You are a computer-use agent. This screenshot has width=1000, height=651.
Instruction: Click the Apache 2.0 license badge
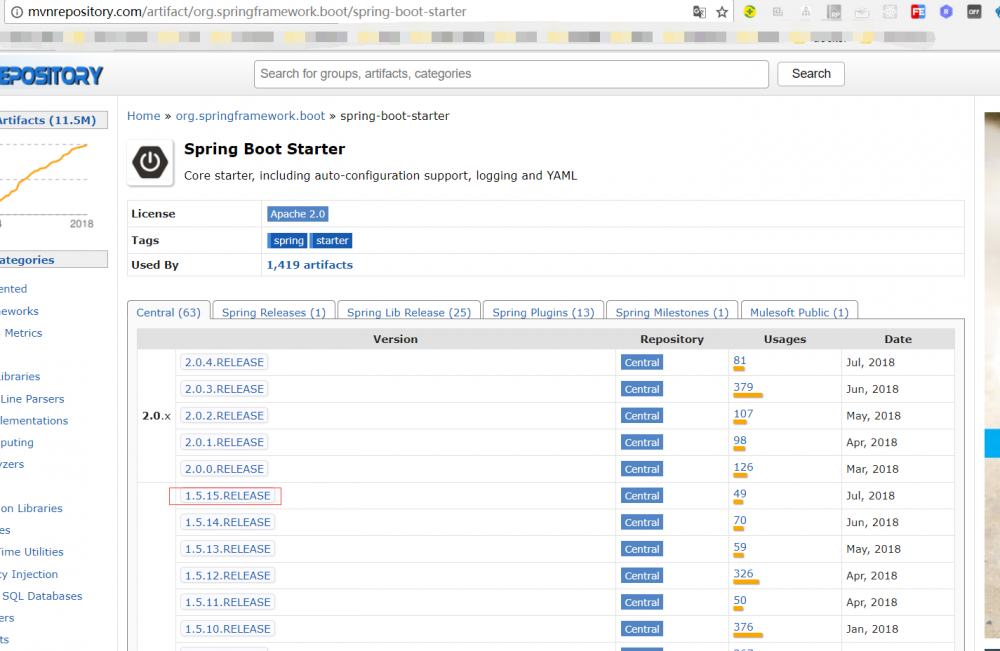click(297, 214)
